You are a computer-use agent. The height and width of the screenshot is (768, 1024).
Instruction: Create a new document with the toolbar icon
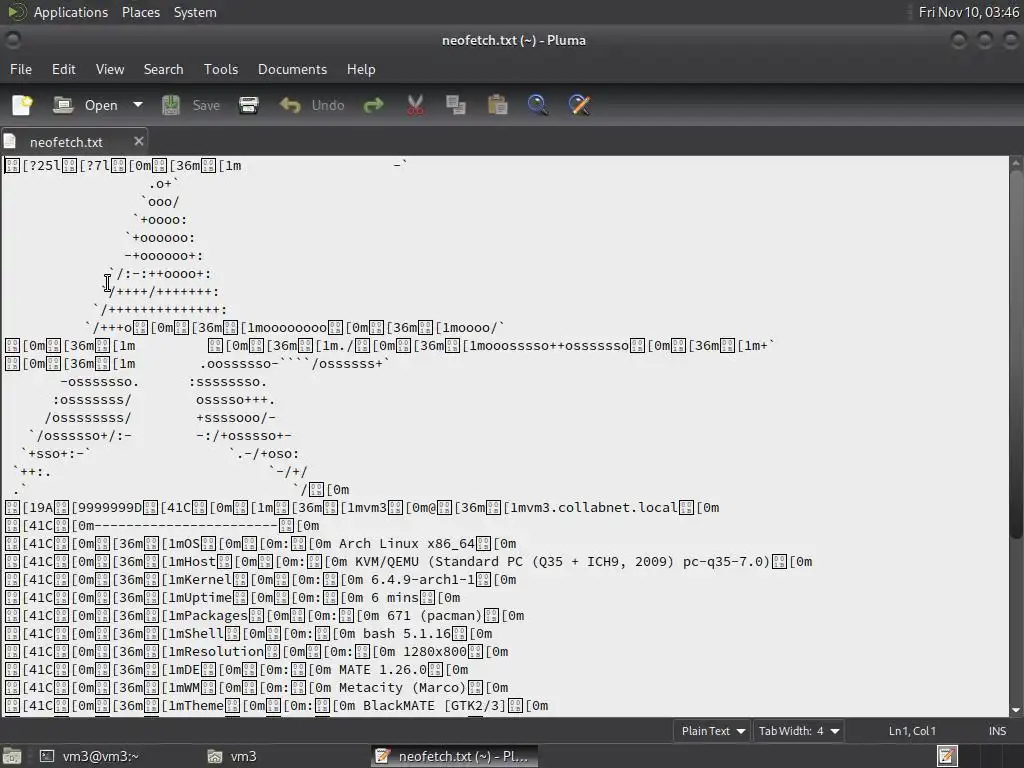point(22,105)
